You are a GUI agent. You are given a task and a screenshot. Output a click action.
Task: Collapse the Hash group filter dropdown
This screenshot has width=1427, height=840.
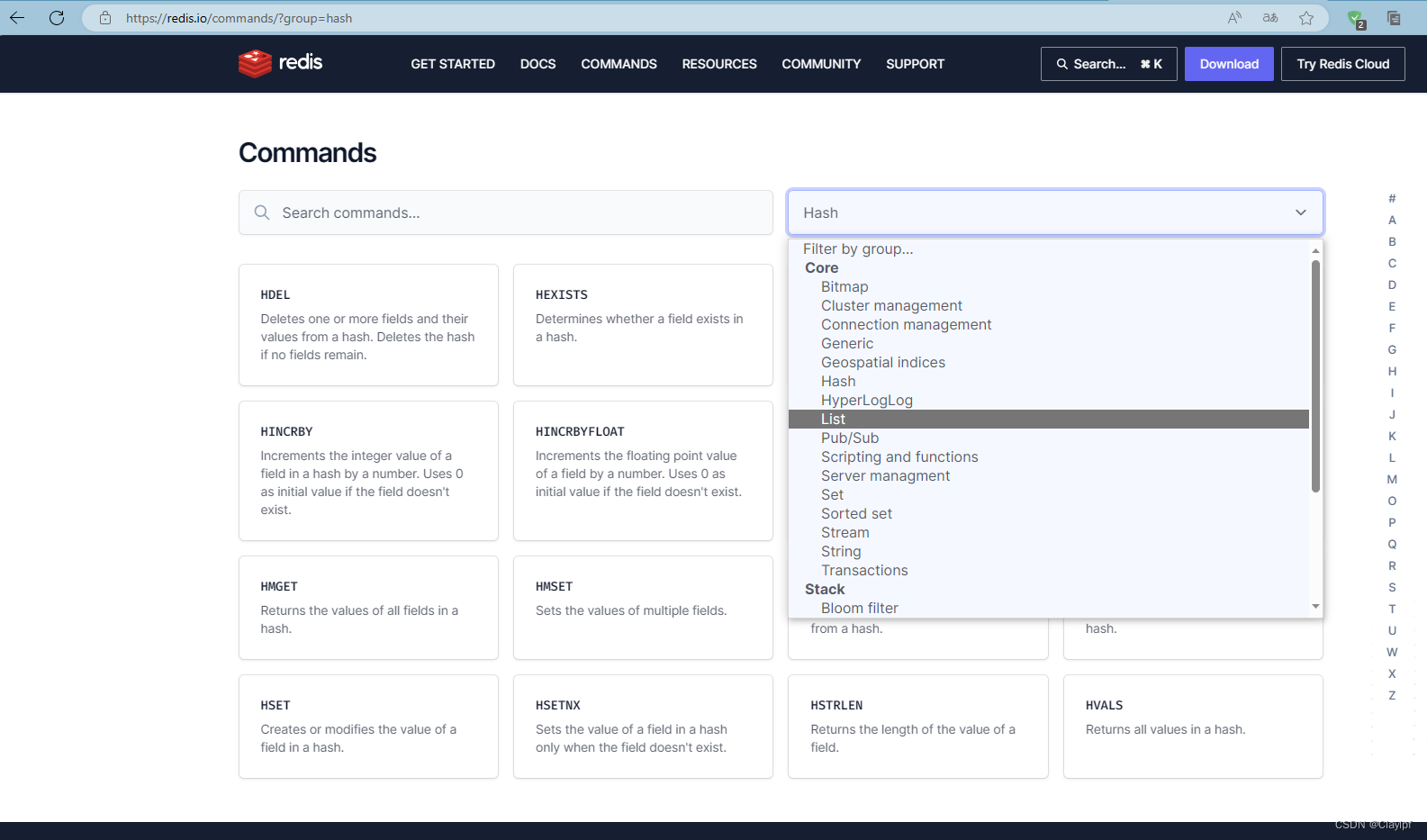[x=1055, y=212]
